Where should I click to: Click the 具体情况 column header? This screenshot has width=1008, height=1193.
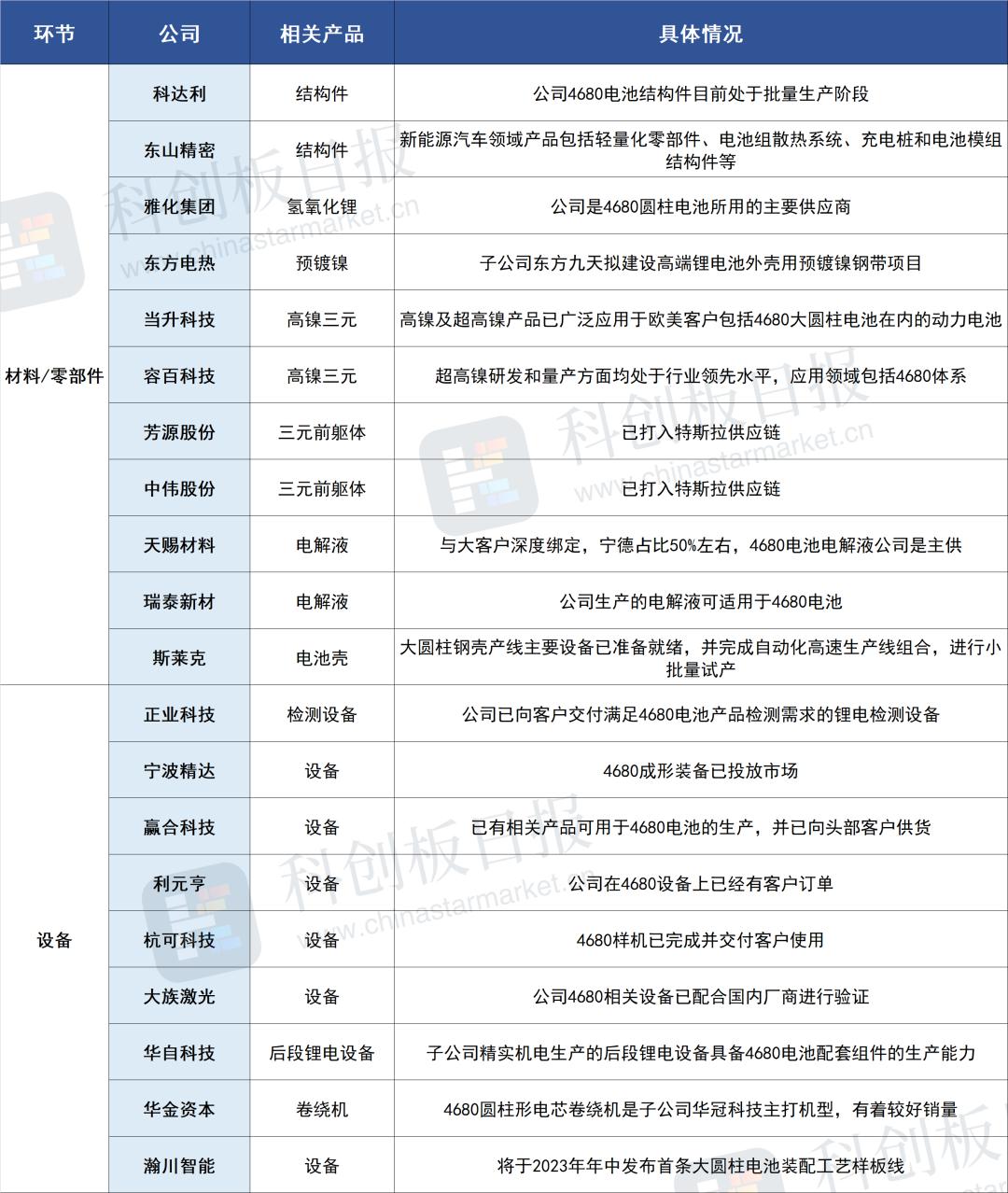click(701, 34)
